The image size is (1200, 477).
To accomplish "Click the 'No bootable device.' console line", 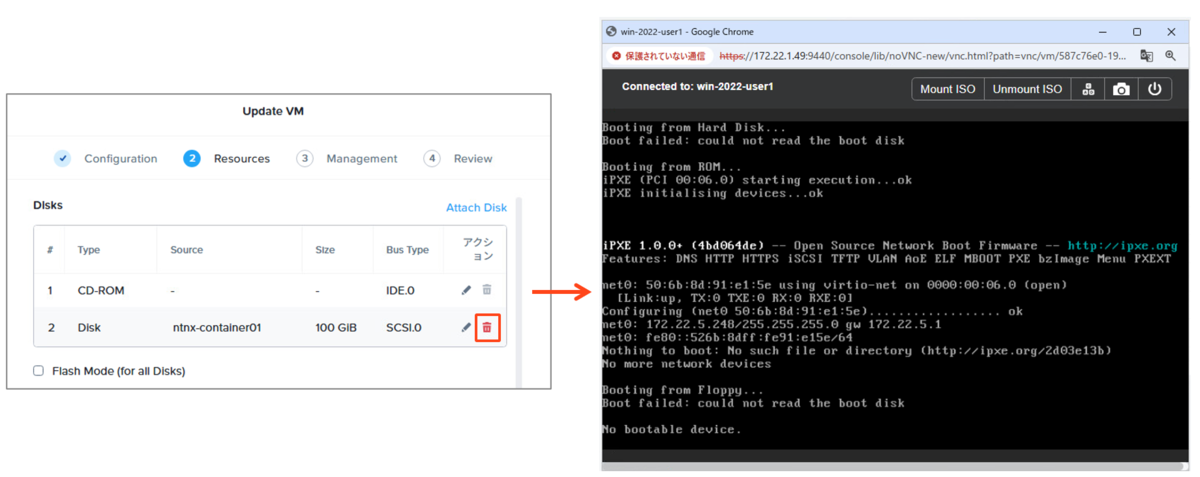I will click(x=671, y=429).
